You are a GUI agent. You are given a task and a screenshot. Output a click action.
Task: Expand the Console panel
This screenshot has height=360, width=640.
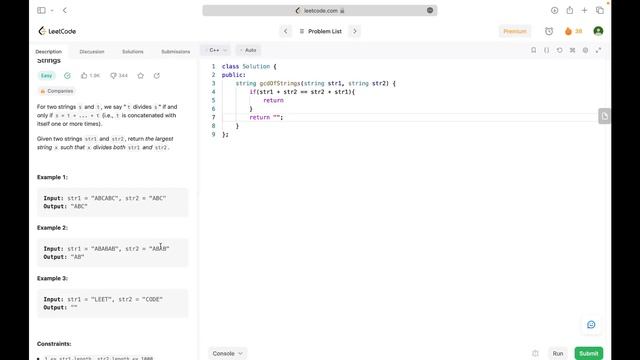point(227,353)
